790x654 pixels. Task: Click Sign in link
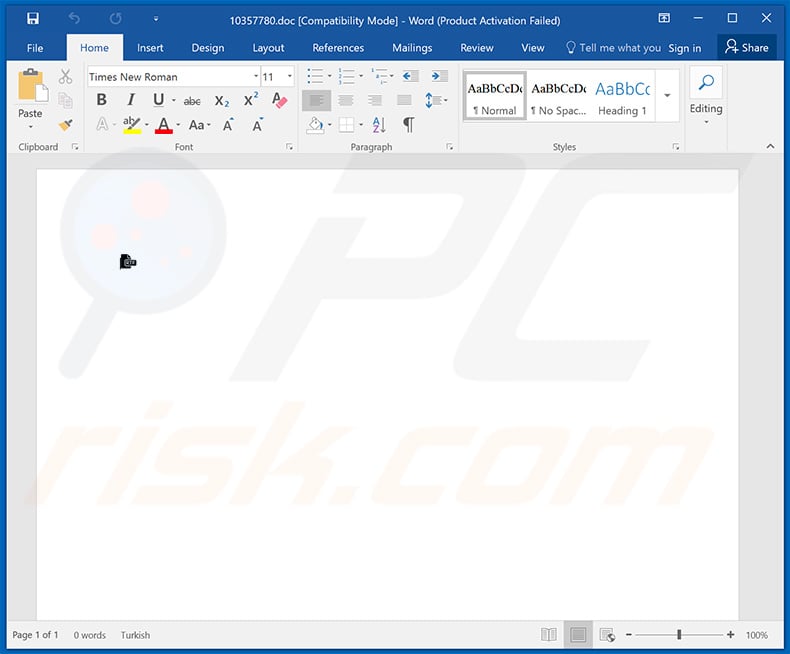(x=685, y=48)
